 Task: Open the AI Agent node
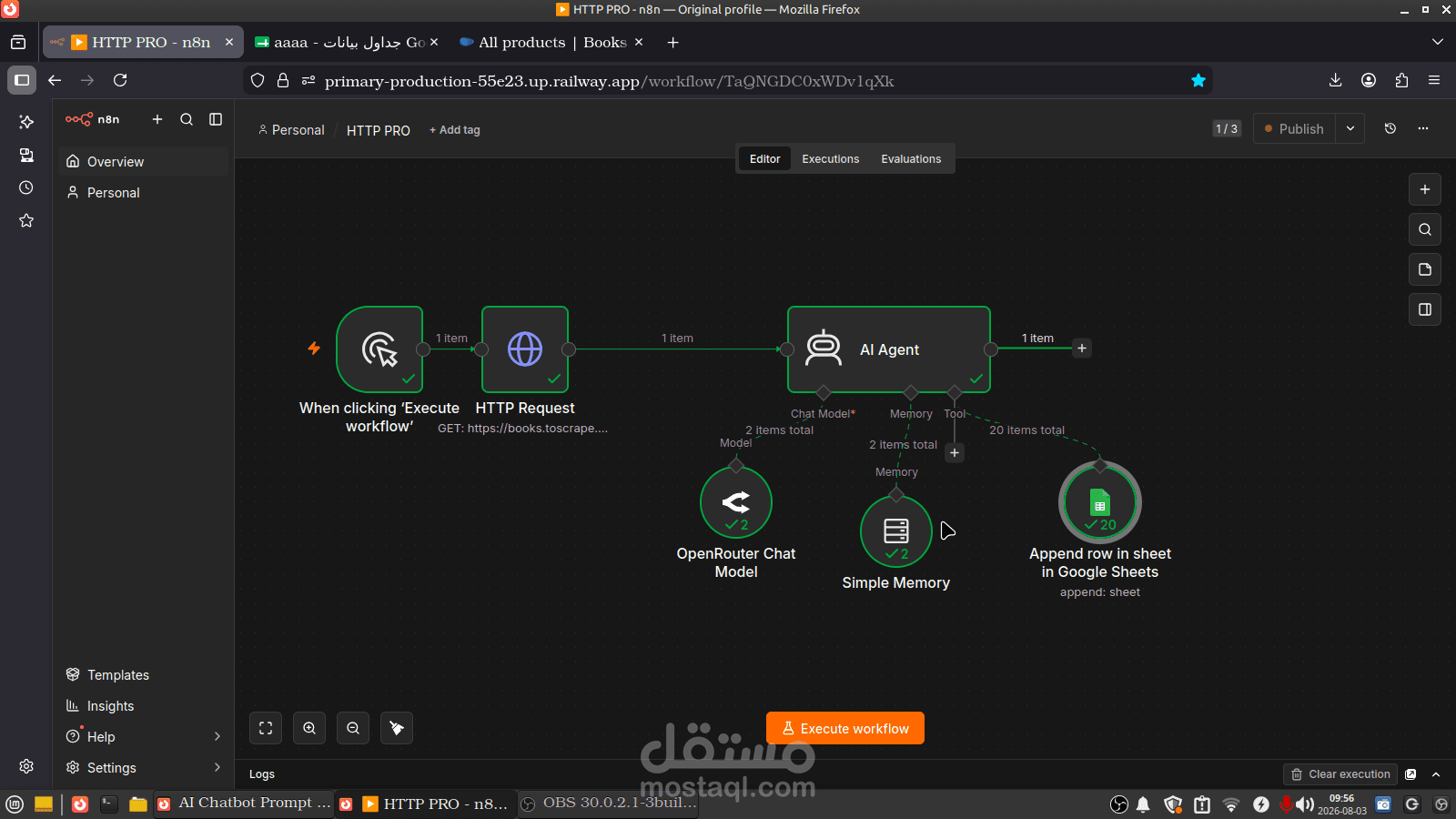[x=889, y=349]
